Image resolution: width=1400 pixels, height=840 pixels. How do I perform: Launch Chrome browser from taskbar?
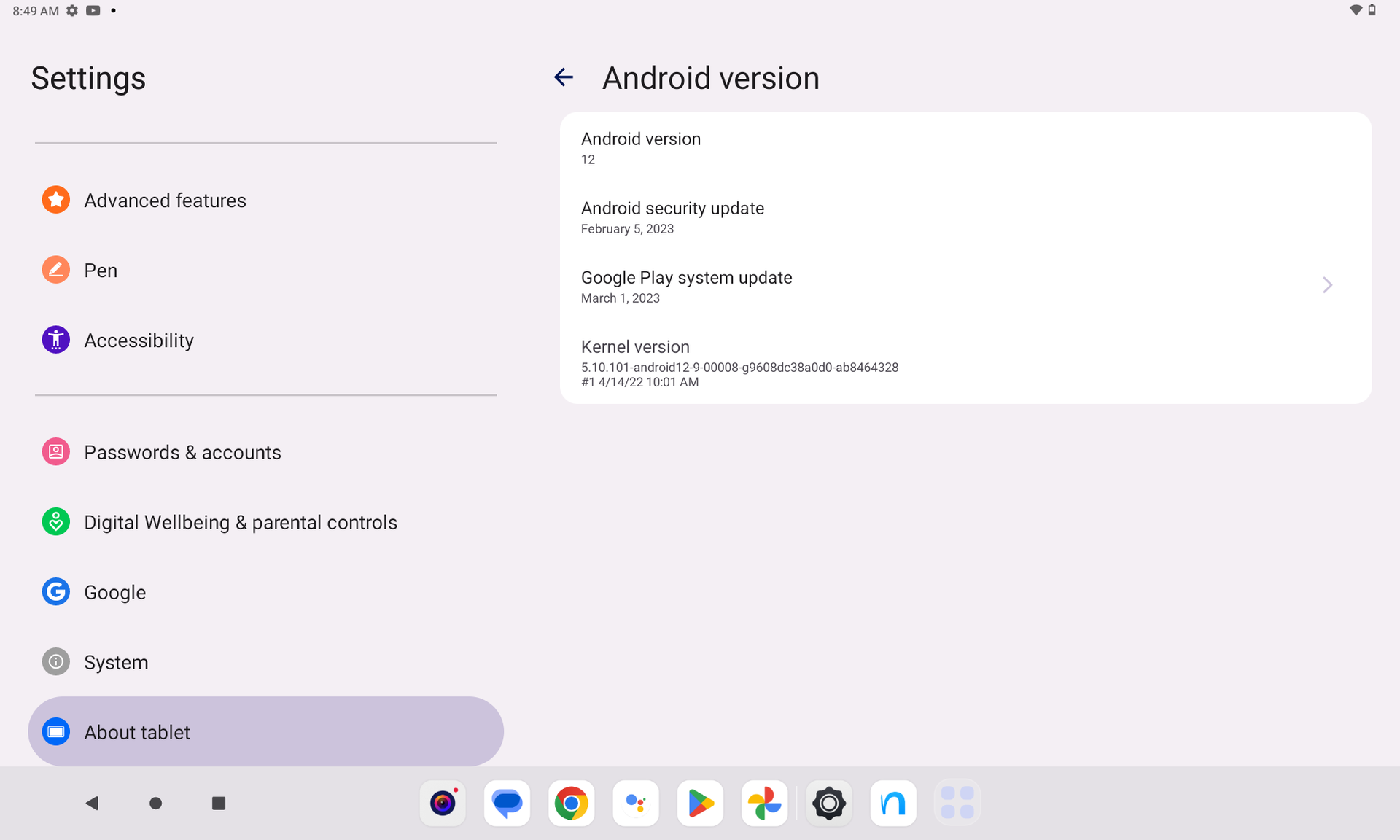[x=571, y=803]
